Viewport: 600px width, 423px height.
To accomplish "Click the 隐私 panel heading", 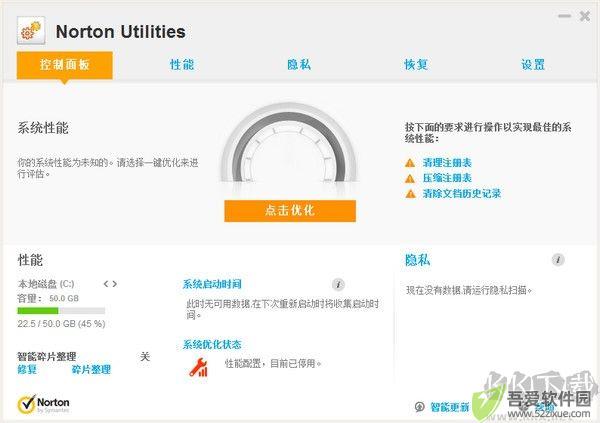I will coord(417,260).
